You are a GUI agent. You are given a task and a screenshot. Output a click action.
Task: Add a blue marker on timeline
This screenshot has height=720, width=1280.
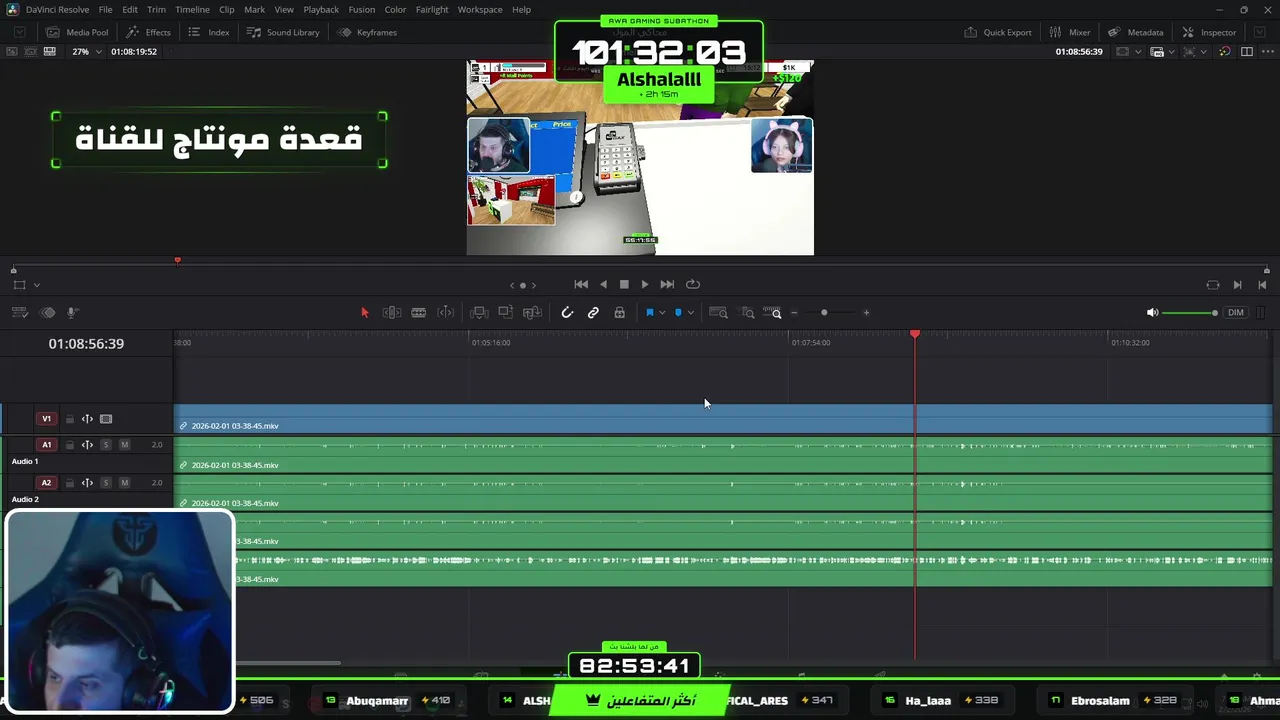[678, 313]
